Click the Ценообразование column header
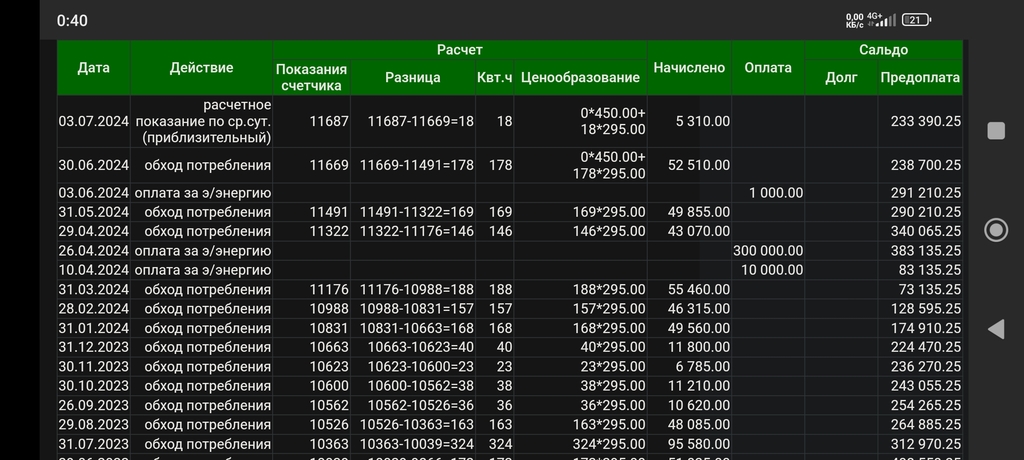 coord(579,78)
